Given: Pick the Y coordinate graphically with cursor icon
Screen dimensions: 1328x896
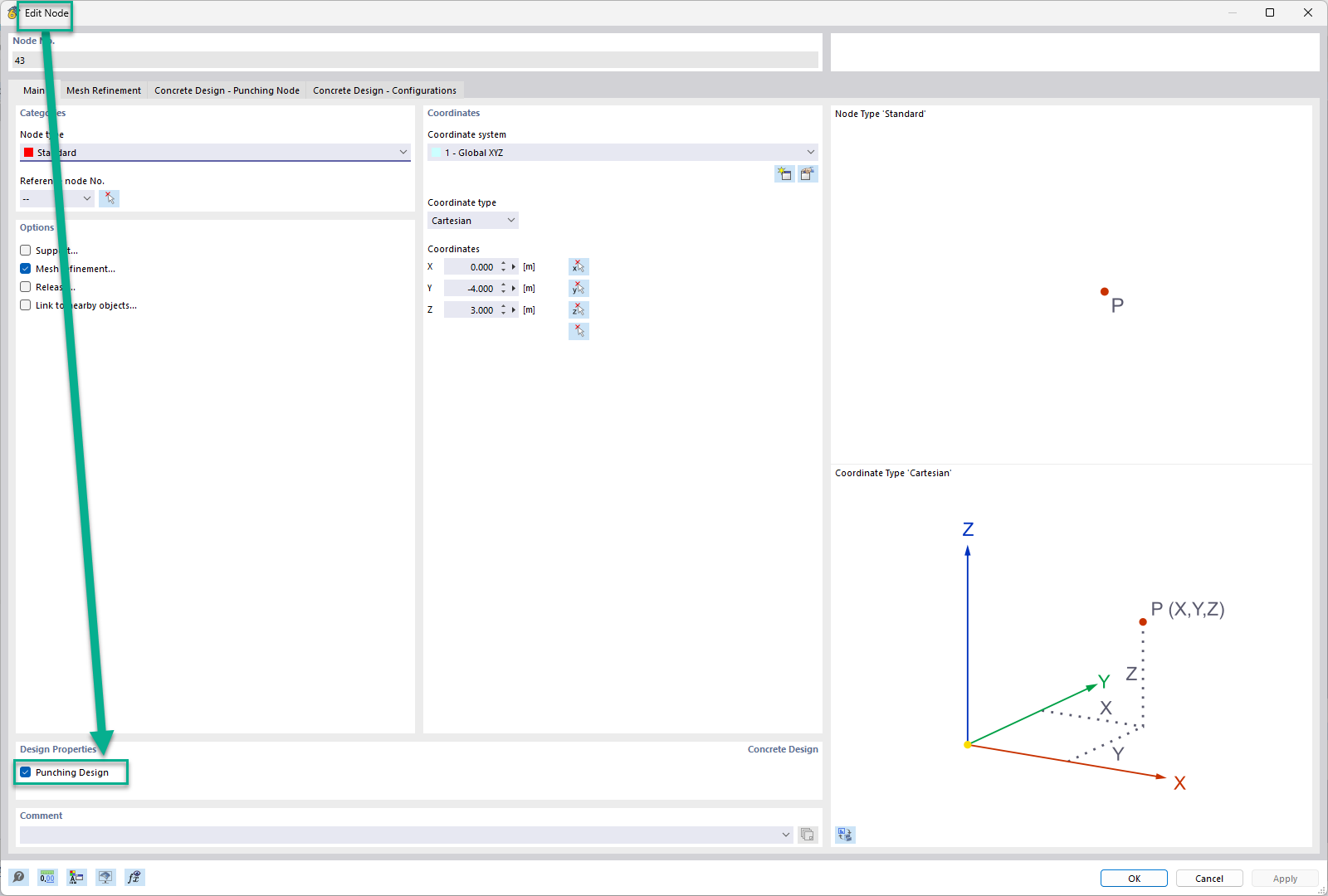Looking at the screenshot, I should click(x=579, y=288).
